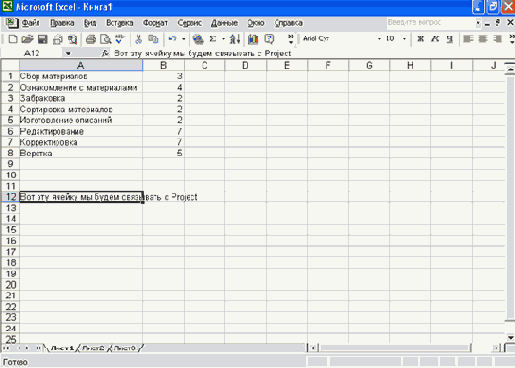Open the Arial Cyr font dropdown
Viewport: 515px width, 368px height.
tap(379, 39)
